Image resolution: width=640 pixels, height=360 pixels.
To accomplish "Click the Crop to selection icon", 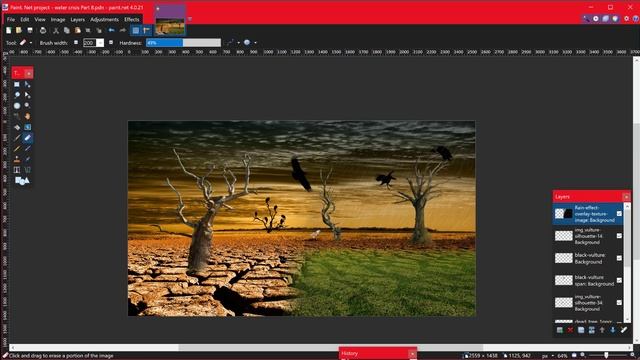I will point(88,31).
